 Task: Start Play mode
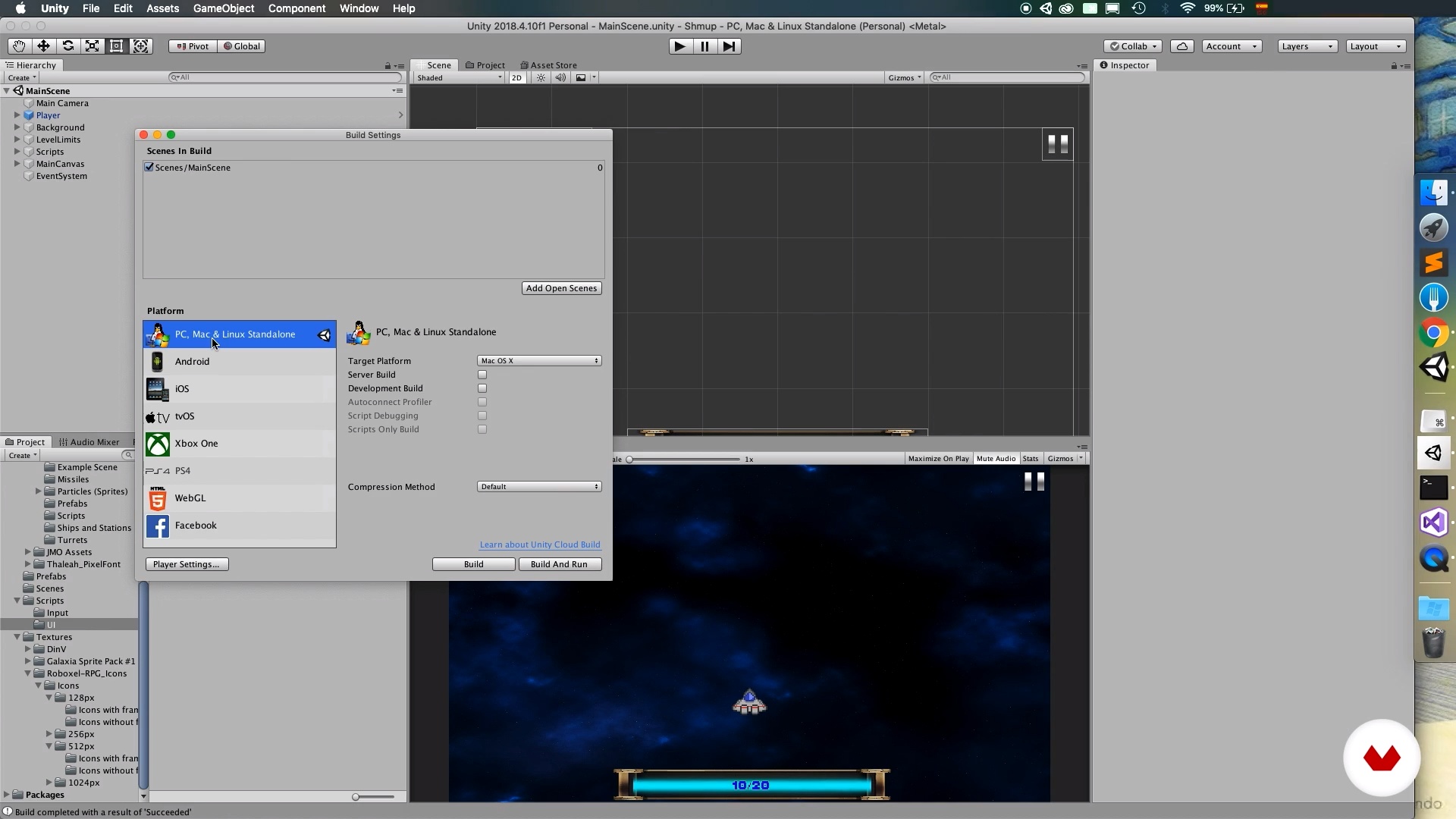tap(680, 46)
